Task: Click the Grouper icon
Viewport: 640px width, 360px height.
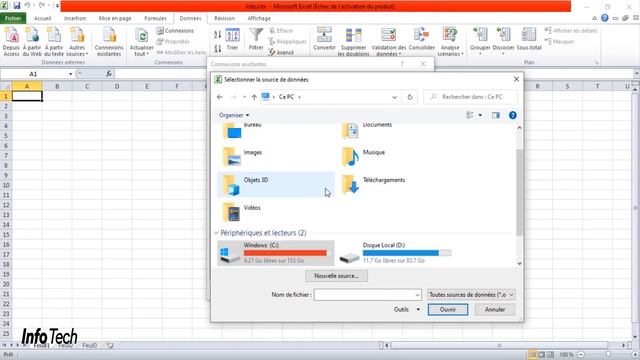Action: click(x=480, y=41)
